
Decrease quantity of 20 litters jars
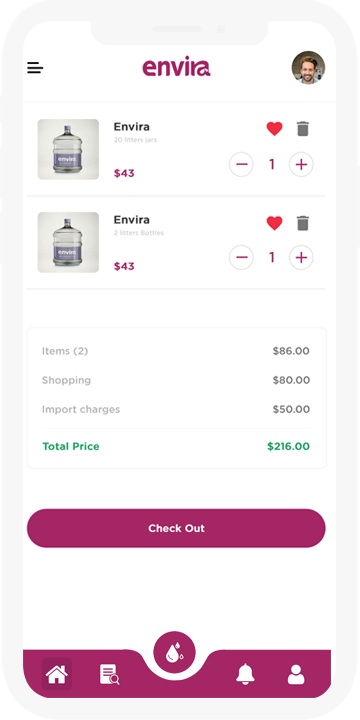click(241, 164)
